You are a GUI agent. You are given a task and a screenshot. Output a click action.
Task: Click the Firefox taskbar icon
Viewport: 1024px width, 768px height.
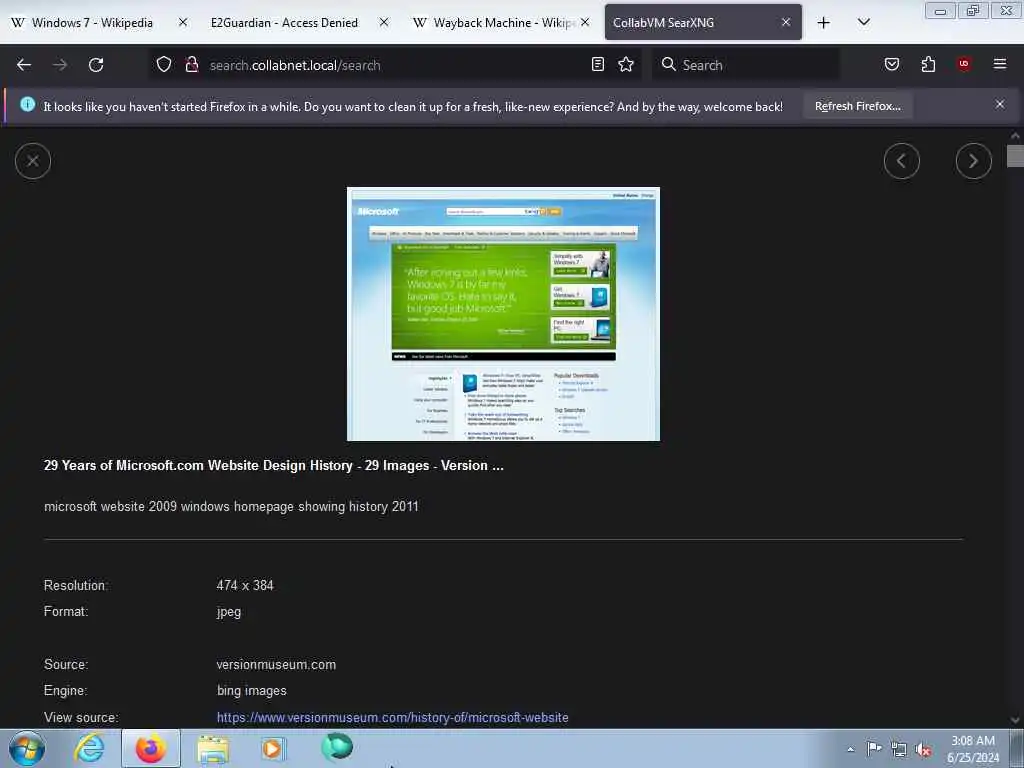151,748
